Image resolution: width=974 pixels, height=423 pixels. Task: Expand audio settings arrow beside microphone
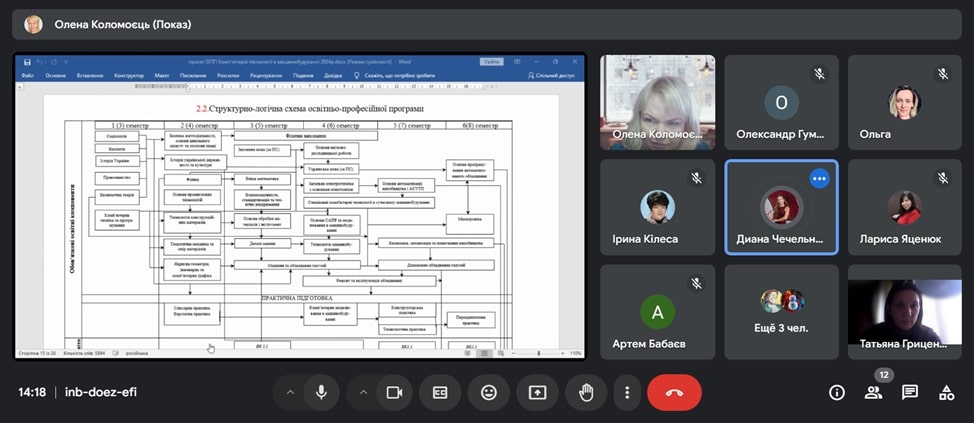[289, 393]
